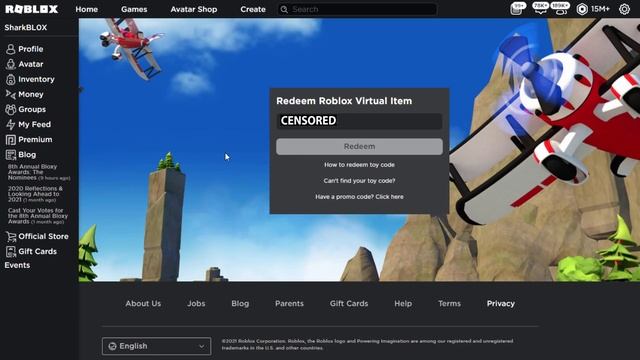640x360 pixels.
Task: Open Blog footer link
Action: point(240,304)
